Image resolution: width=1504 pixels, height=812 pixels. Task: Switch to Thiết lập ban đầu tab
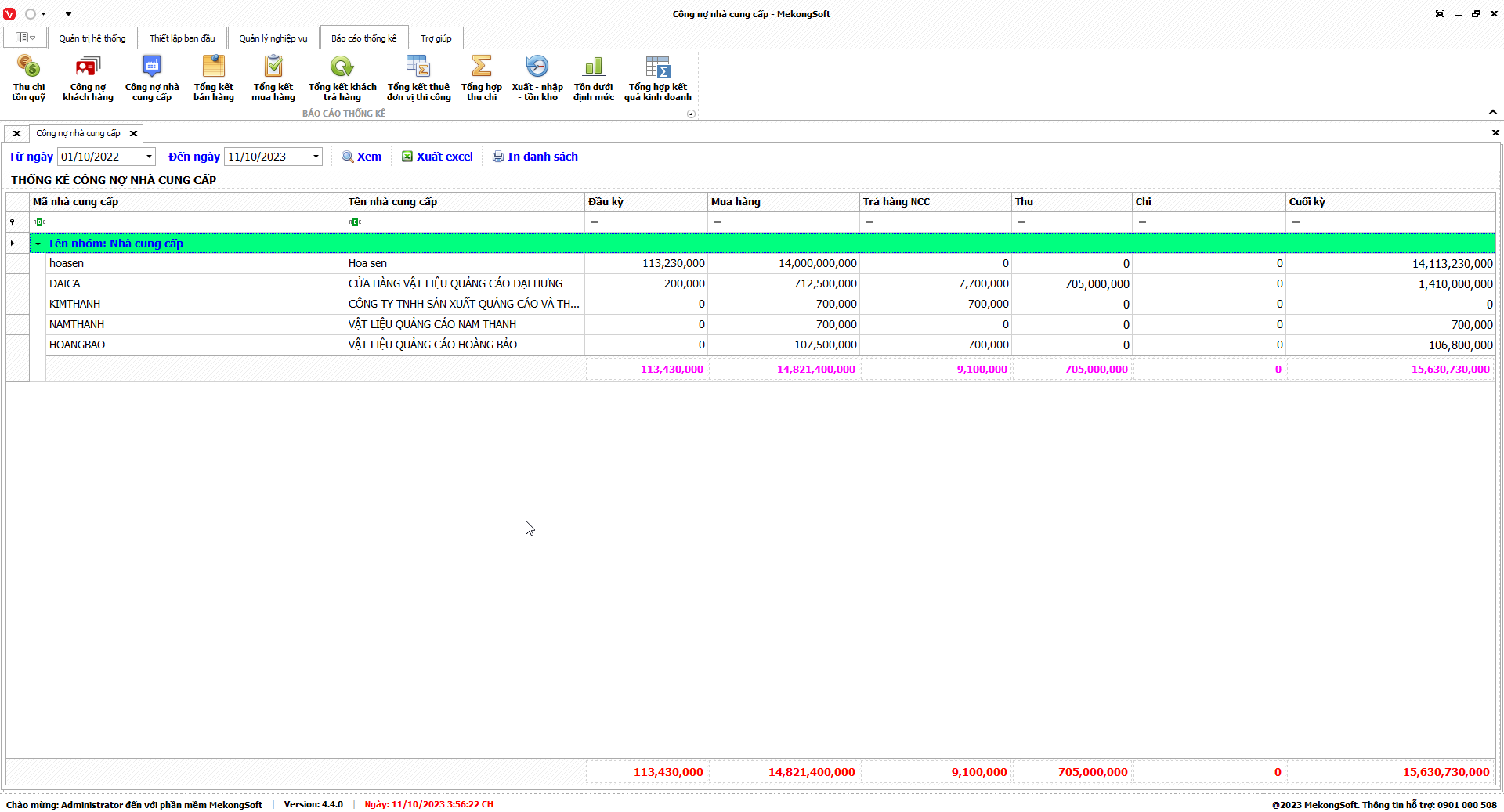pyautogui.click(x=182, y=38)
